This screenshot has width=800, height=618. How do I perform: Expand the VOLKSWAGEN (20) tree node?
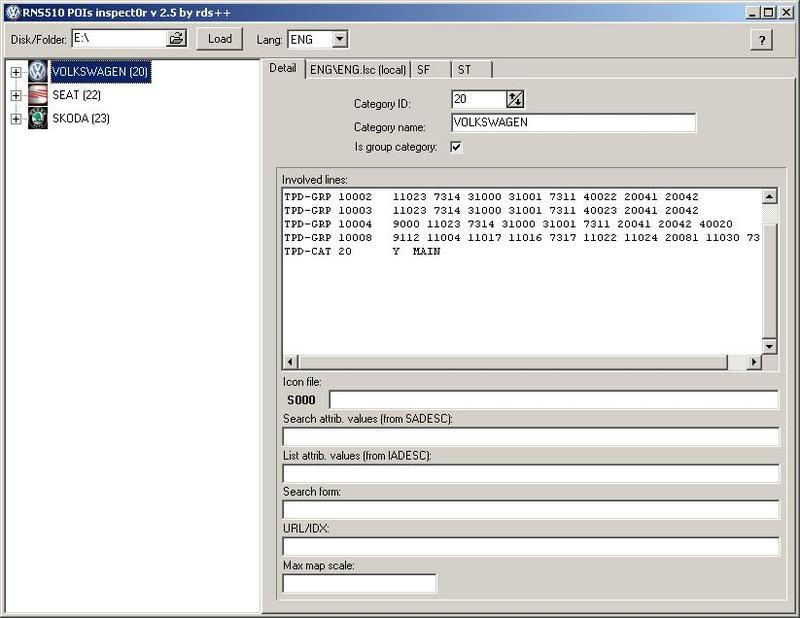[16, 72]
